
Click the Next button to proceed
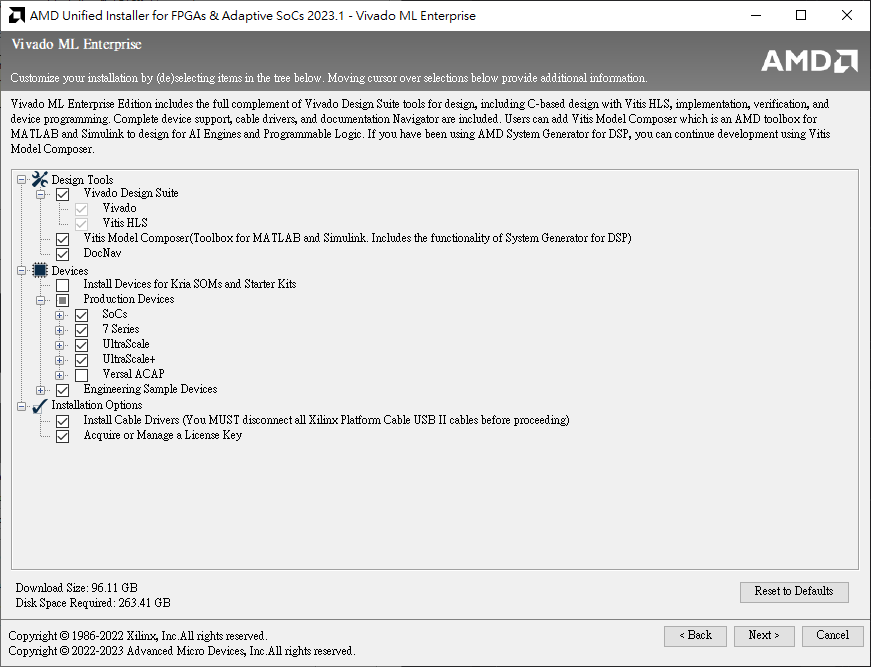(x=764, y=635)
